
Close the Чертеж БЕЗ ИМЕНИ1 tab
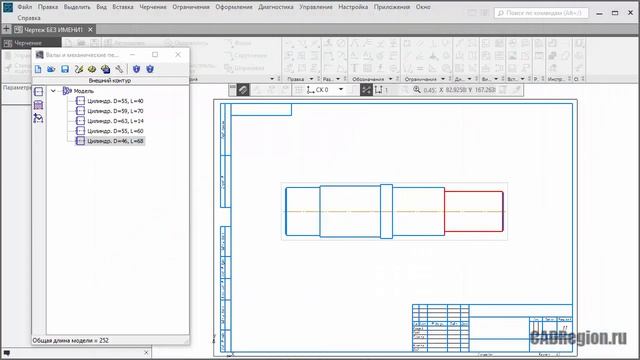(x=90, y=29)
